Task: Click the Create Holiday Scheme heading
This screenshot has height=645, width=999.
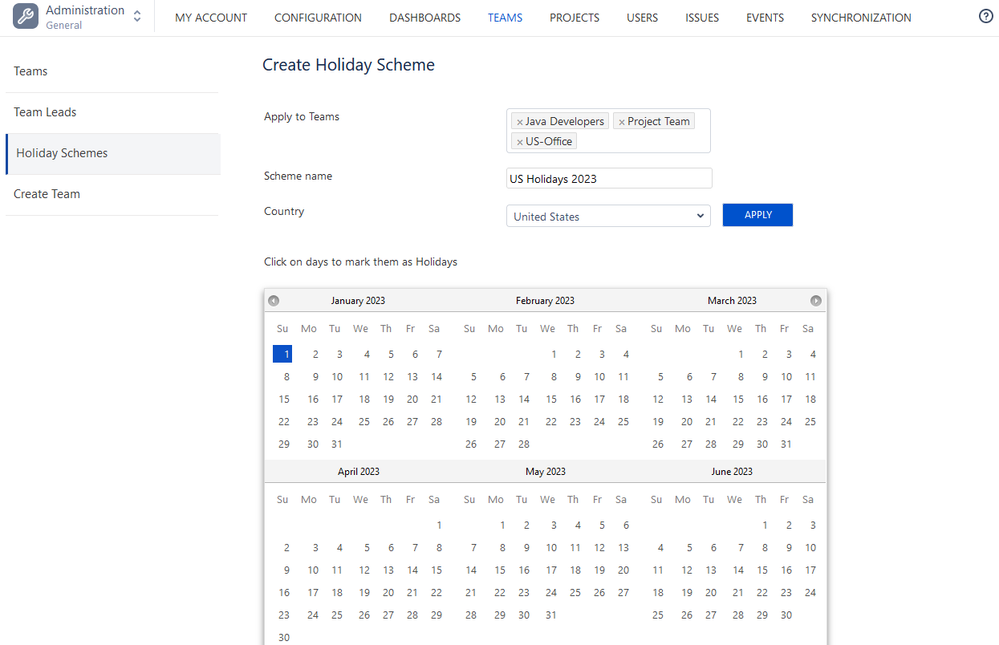Action: pos(349,65)
